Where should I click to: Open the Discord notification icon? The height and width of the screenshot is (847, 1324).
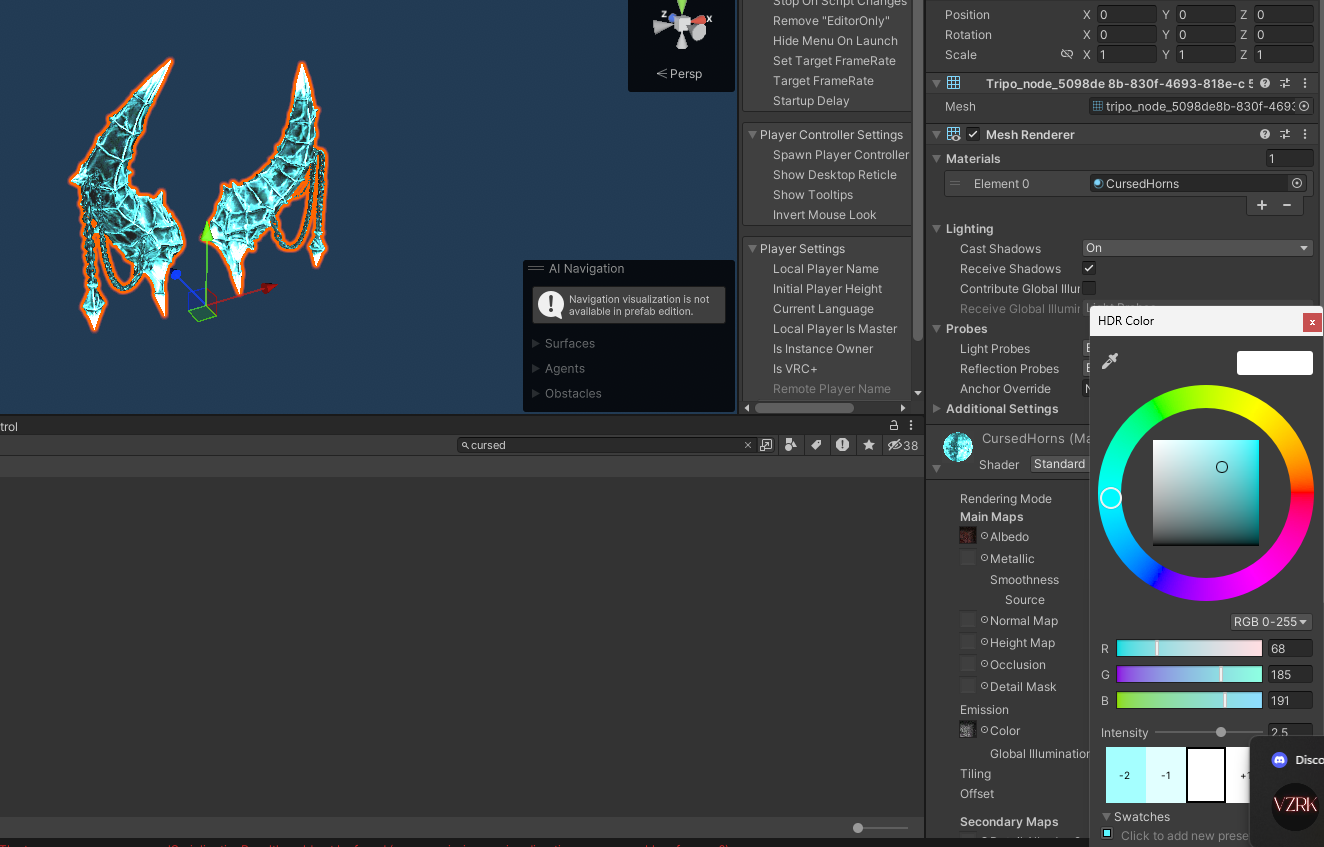tap(1279, 760)
